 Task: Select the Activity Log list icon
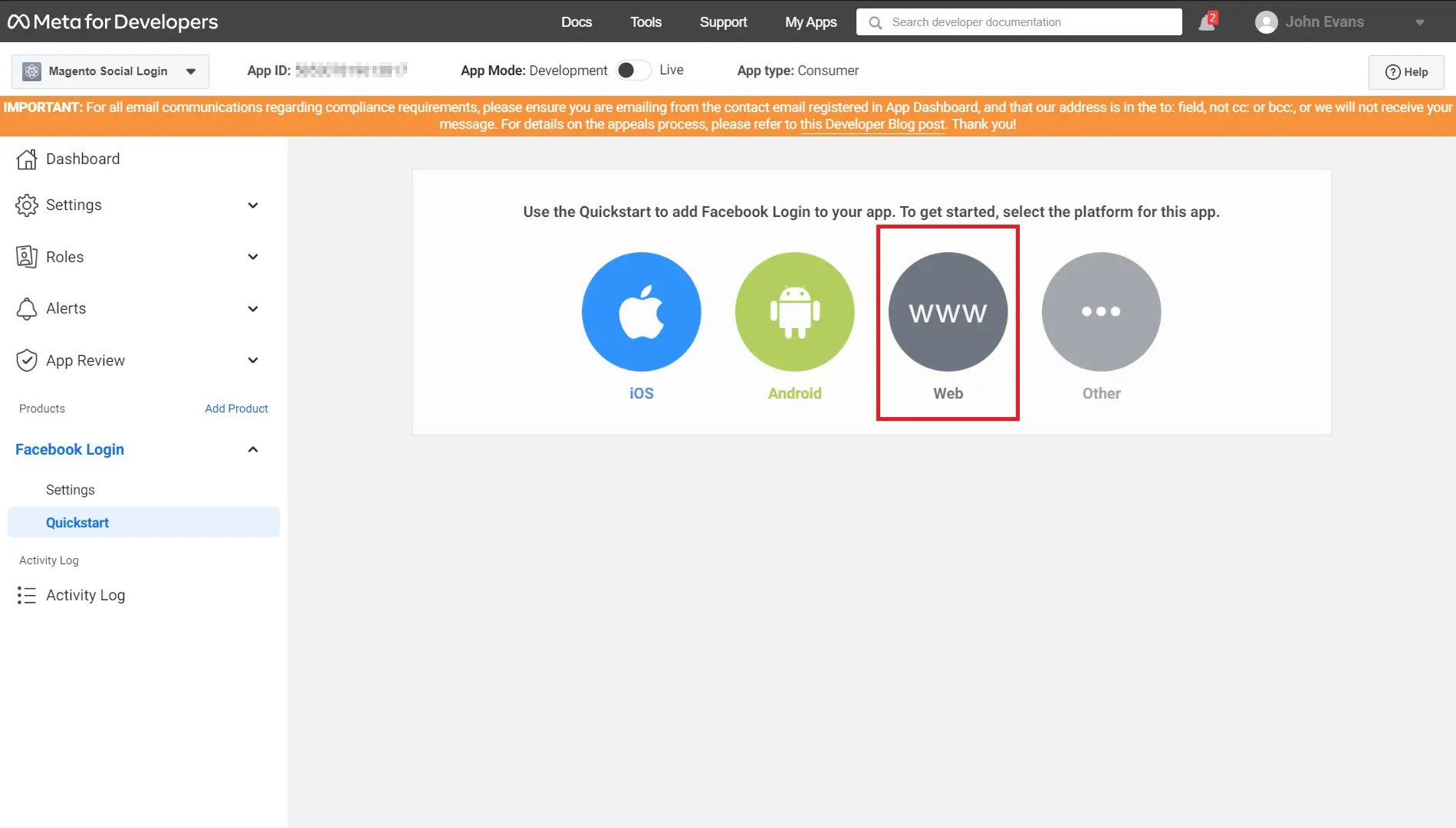(x=26, y=595)
